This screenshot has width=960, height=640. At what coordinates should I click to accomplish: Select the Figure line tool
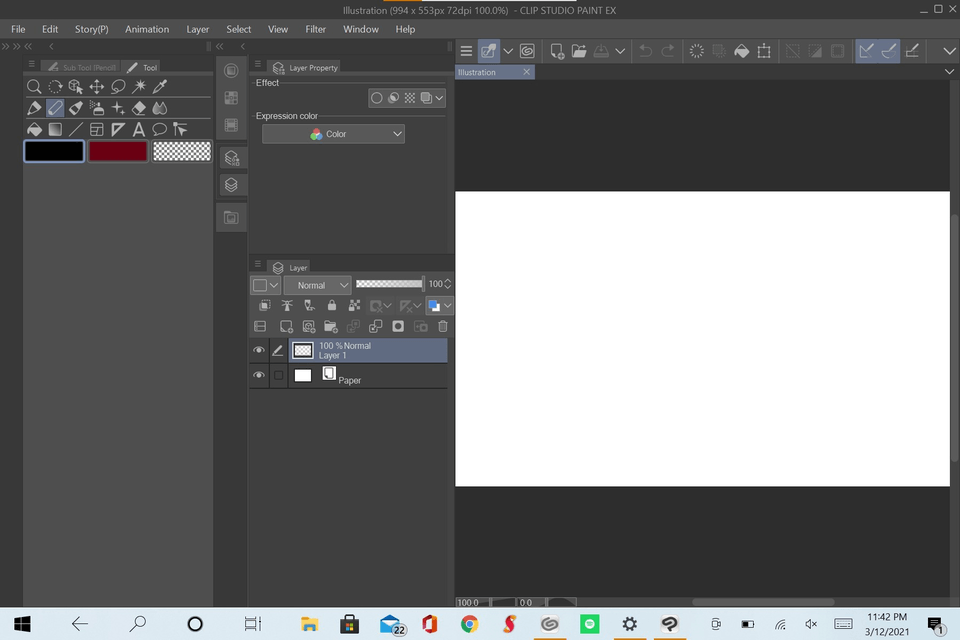coord(76,129)
